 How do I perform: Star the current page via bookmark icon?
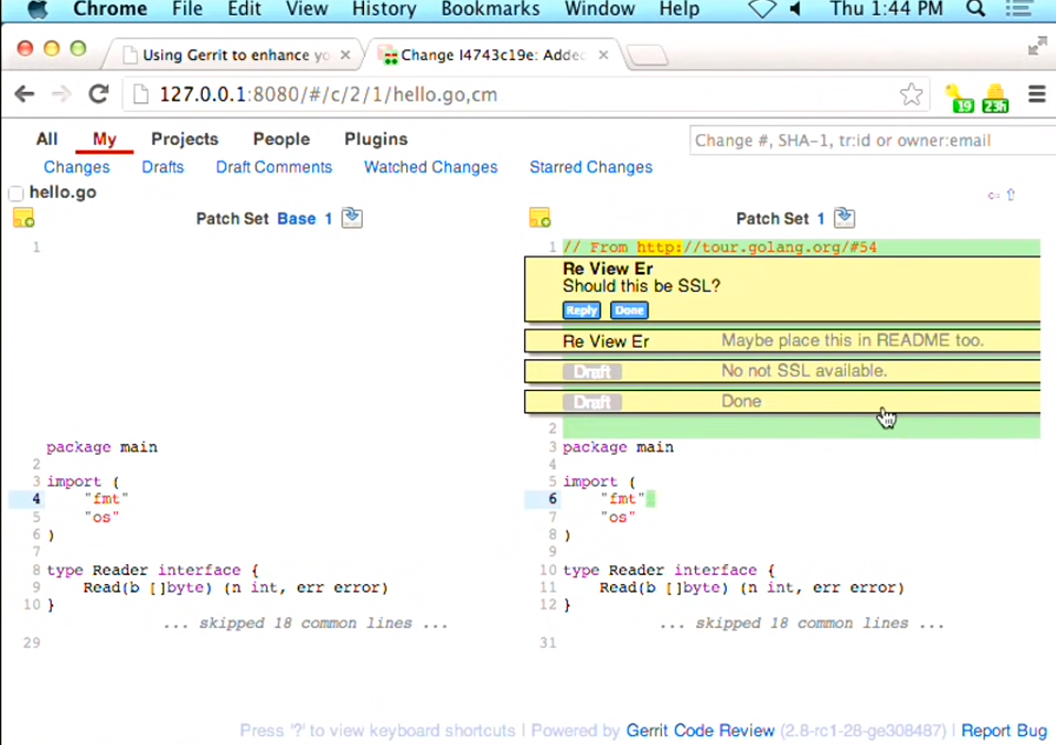coord(911,94)
